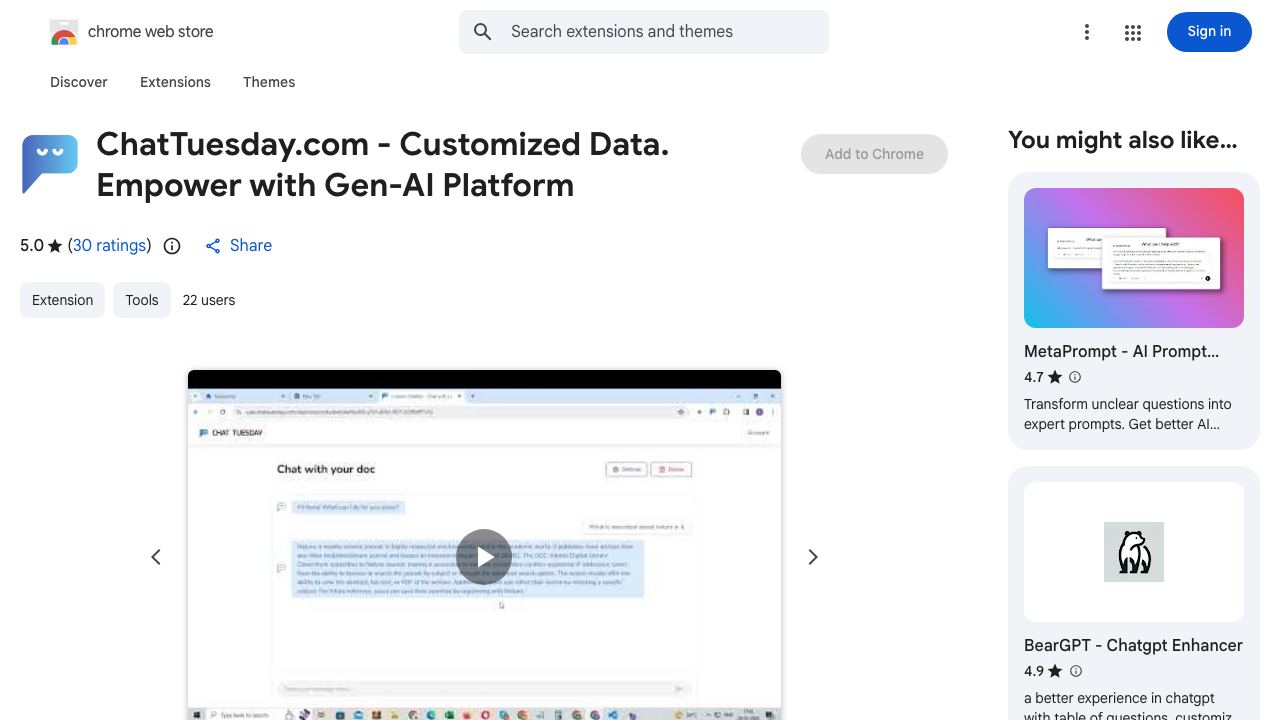This screenshot has width=1280, height=720.
Task: Go to the Themes tab
Action: [269, 82]
